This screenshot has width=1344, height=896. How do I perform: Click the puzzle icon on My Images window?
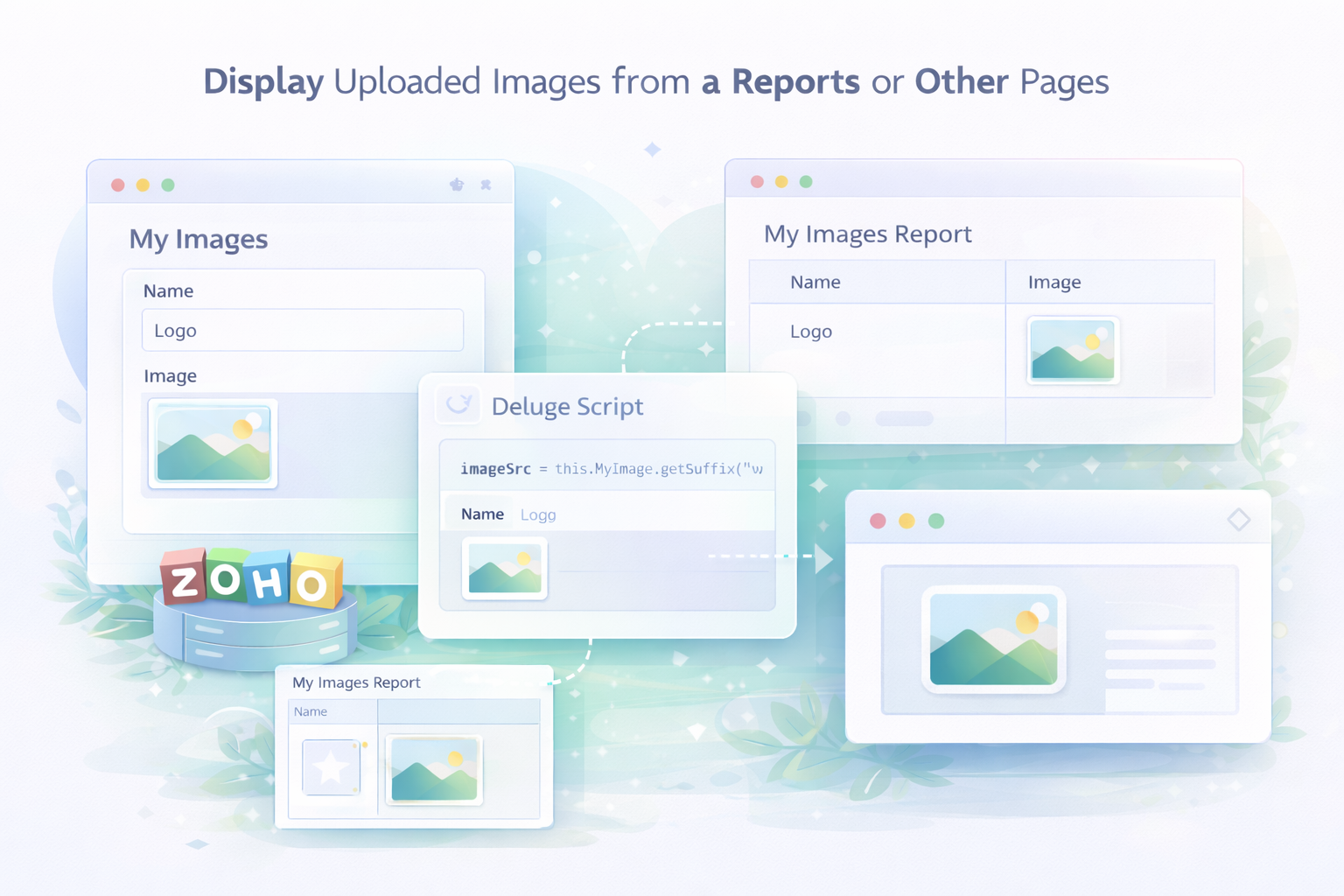click(486, 185)
